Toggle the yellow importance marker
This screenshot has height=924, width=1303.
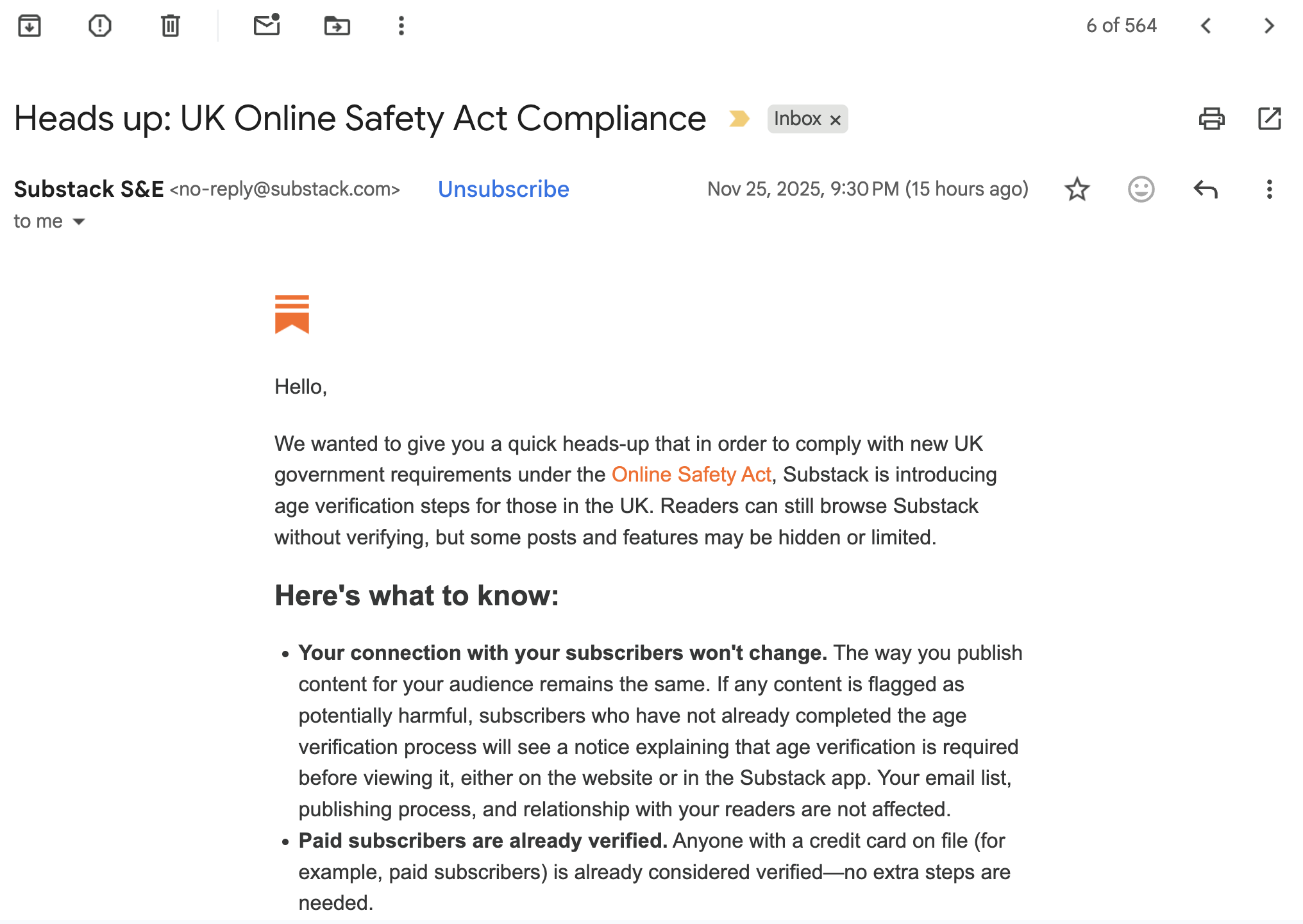pos(739,119)
